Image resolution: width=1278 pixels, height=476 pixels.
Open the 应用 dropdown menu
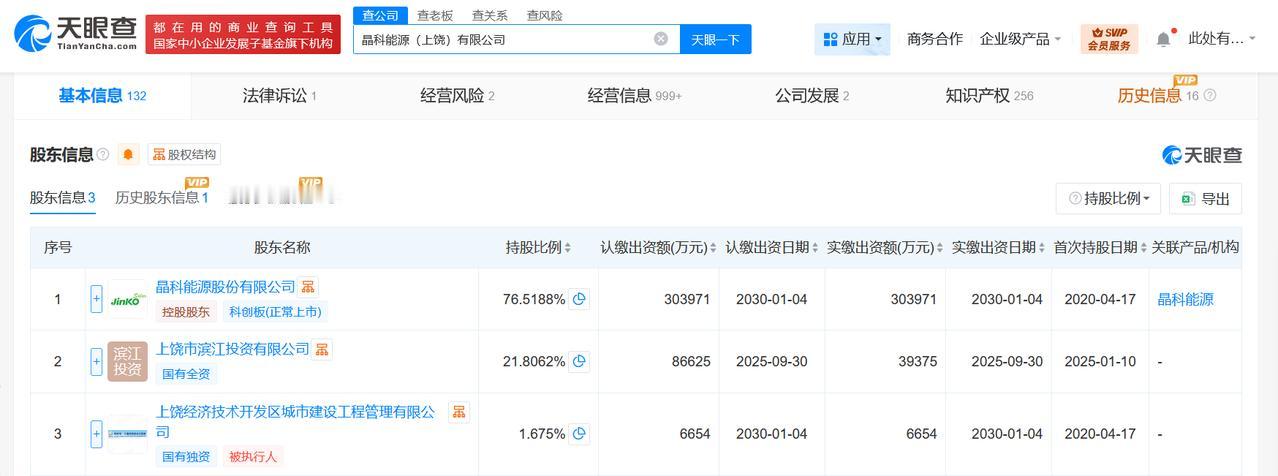pyautogui.click(x=852, y=39)
